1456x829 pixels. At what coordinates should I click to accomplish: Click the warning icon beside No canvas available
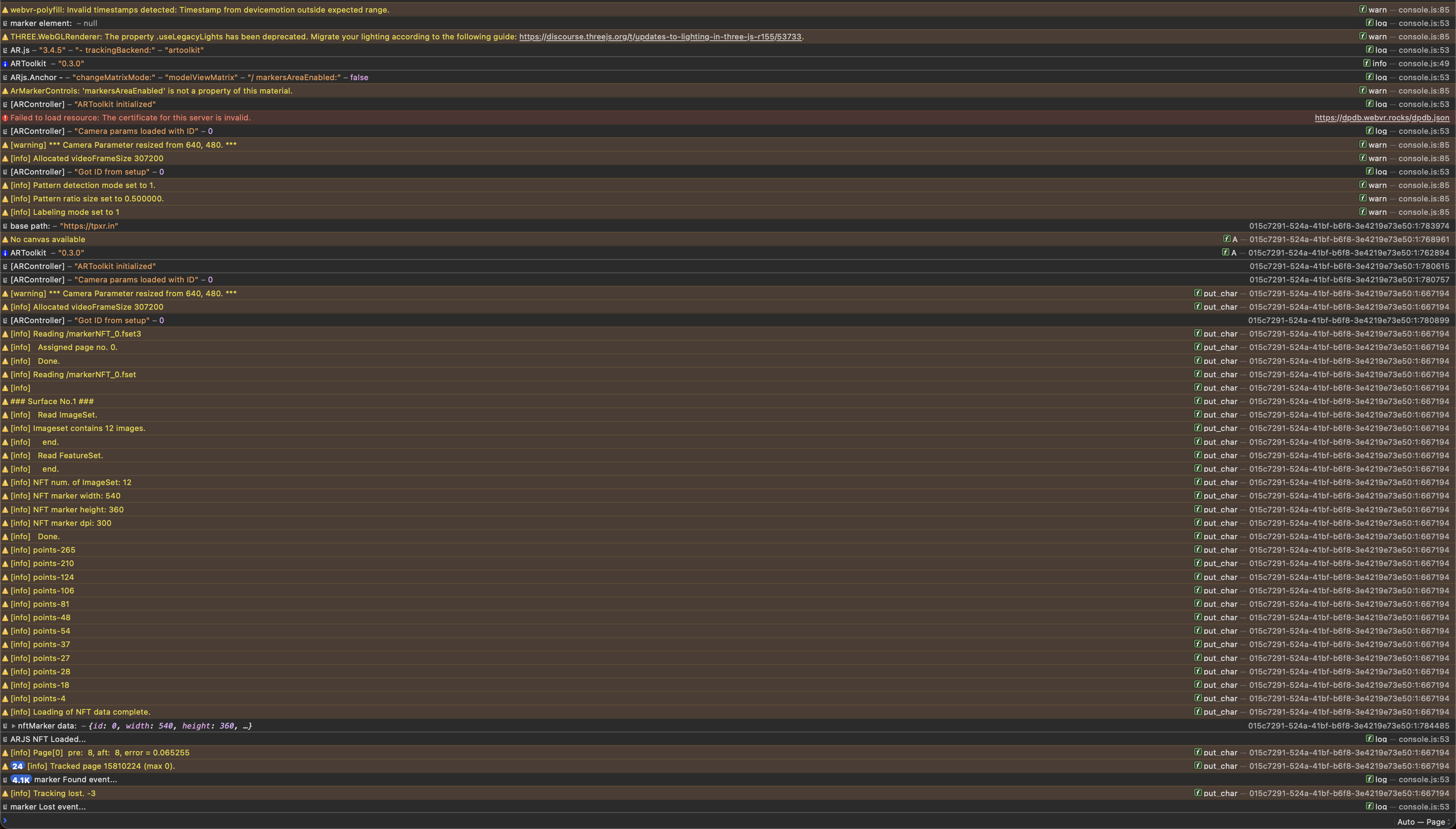[5, 240]
